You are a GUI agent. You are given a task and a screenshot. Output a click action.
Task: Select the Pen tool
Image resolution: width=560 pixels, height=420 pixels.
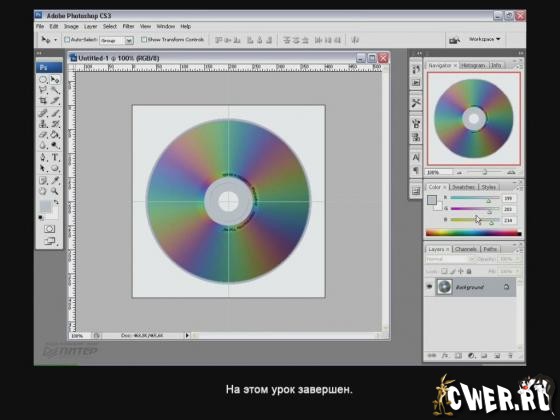[43, 157]
